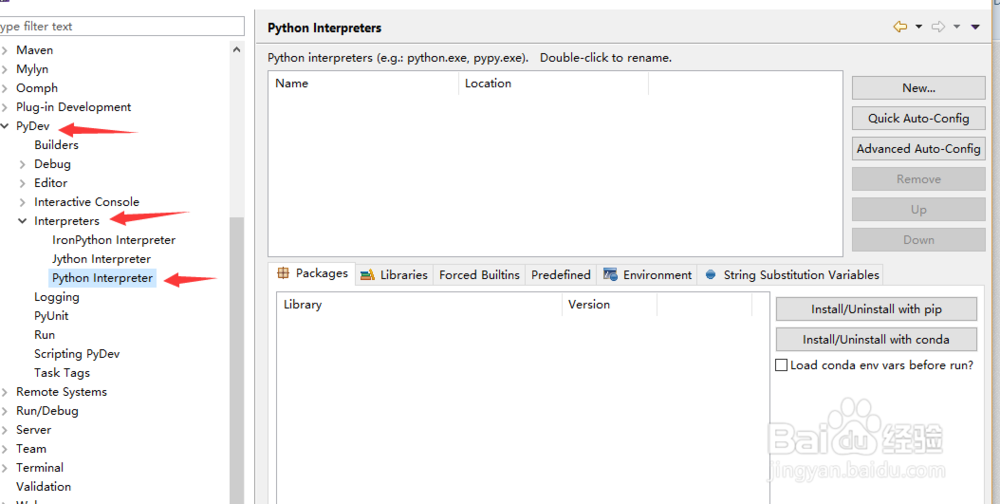The width and height of the screenshot is (1000, 504).
Task: Click the Remove button
Action: 918,179
